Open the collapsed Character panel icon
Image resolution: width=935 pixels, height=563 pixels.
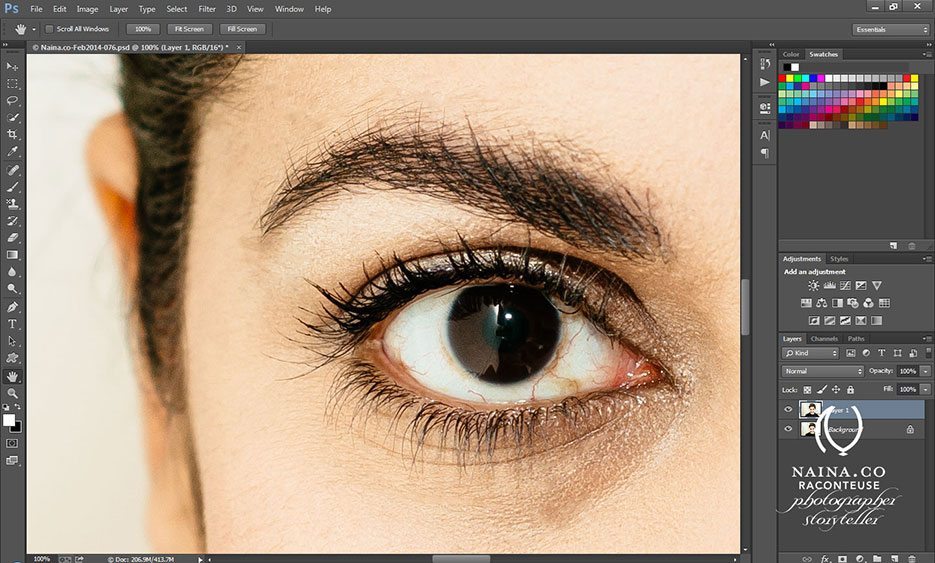click(x=765, y=135)
